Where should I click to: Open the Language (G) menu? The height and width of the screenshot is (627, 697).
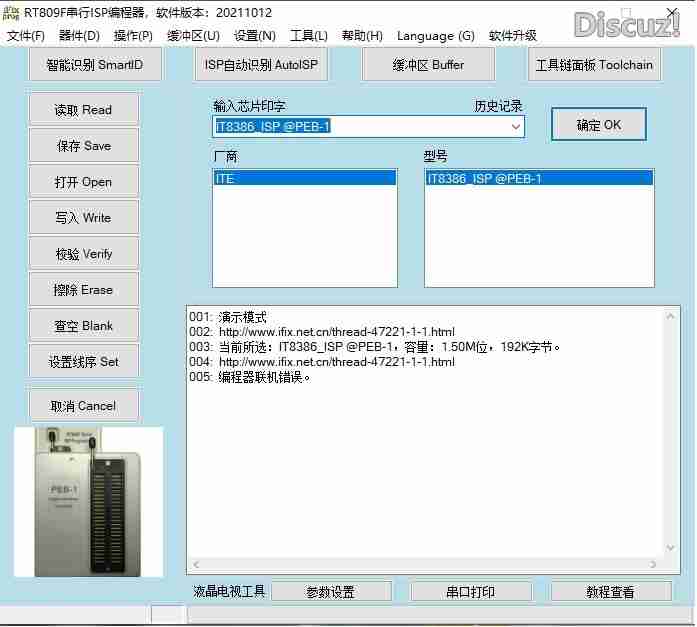coord(435,36)
